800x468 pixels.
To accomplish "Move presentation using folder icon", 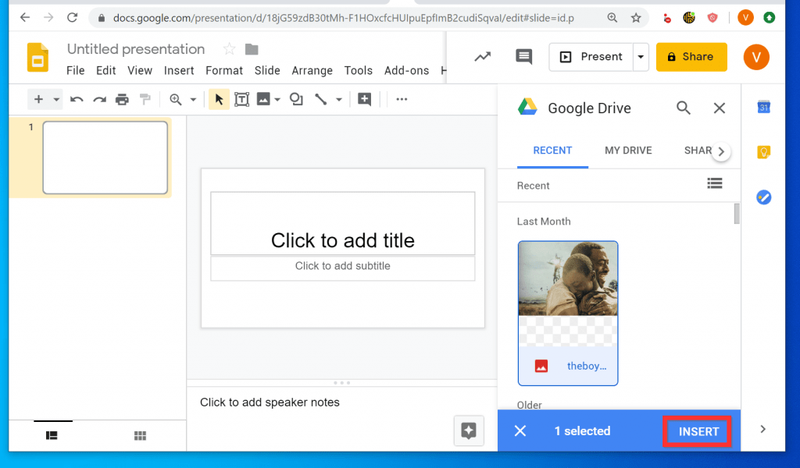I will pyautogui.click(x=252, y=49).
